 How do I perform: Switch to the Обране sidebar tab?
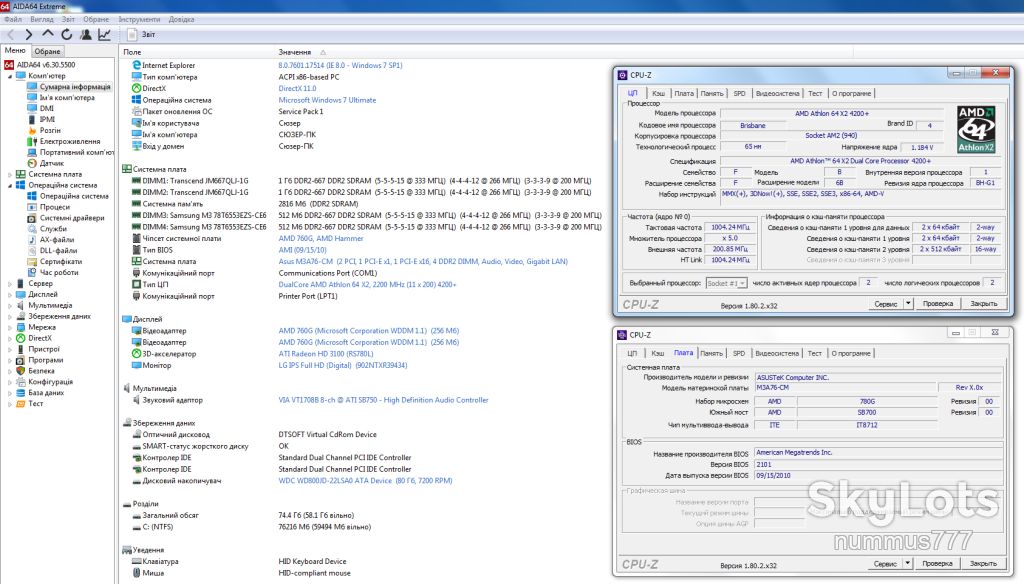point(47,51)
